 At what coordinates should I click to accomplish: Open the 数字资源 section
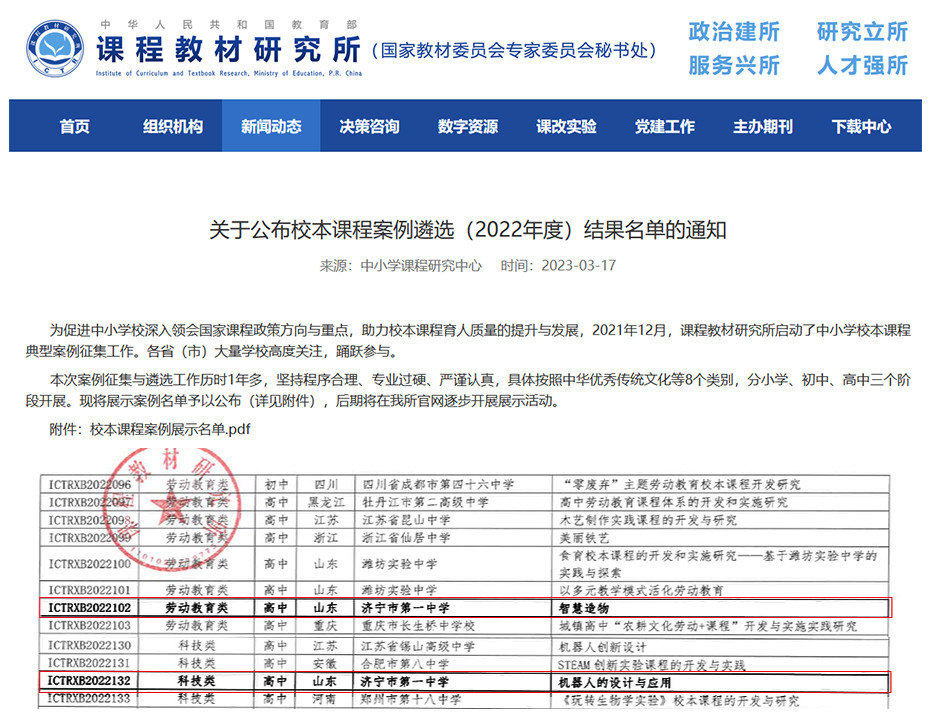(x=468, y=126)
